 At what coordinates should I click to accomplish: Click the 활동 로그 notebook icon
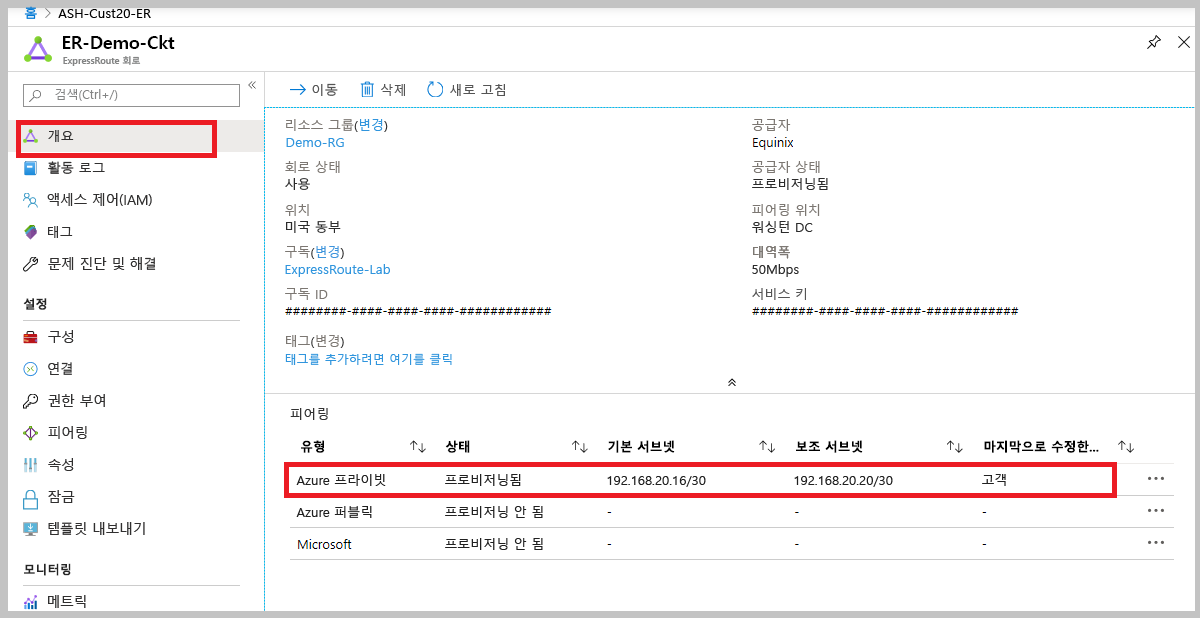tap(31, 168)
